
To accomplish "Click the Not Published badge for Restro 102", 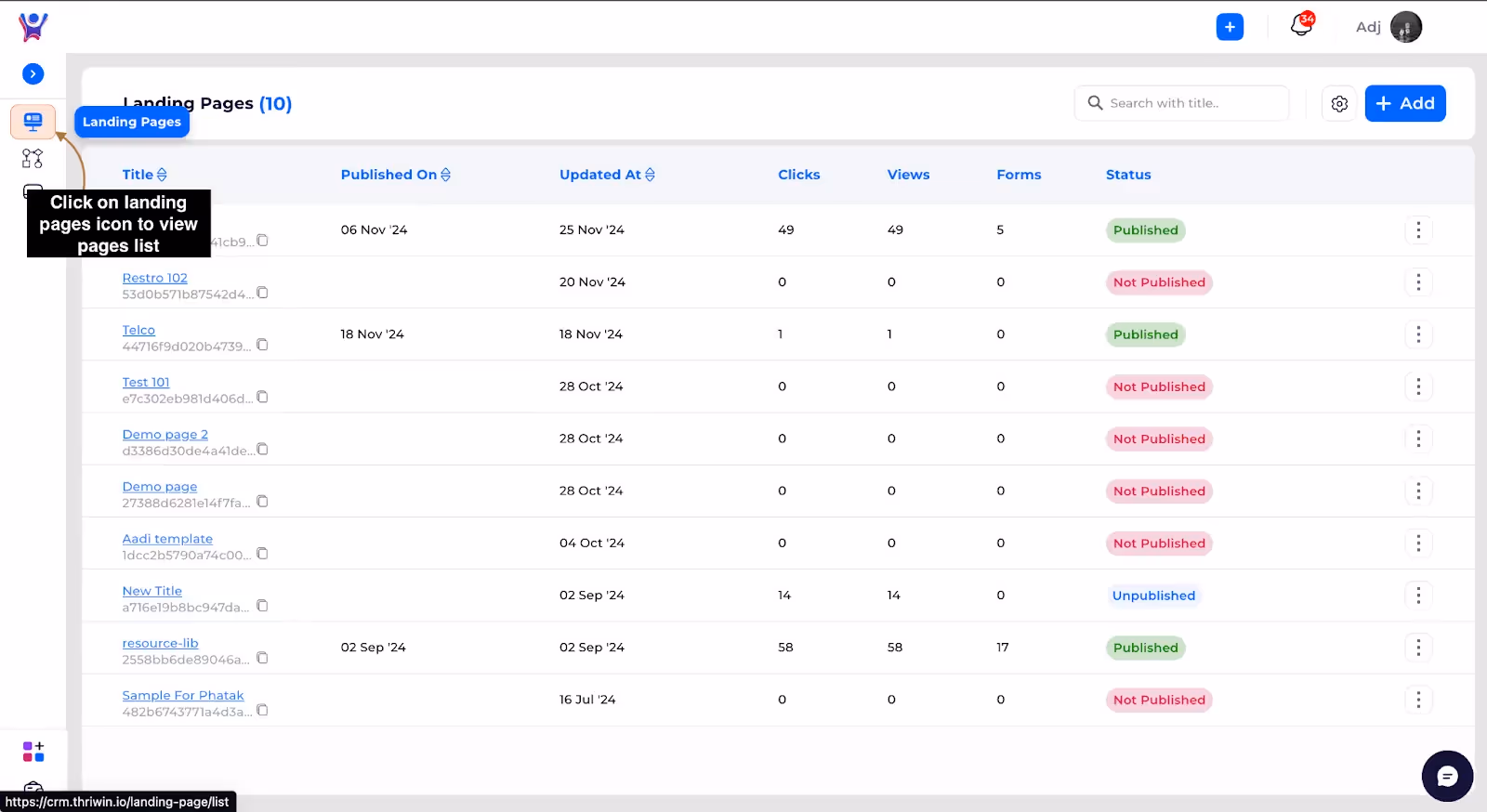I will (1159, 282).
